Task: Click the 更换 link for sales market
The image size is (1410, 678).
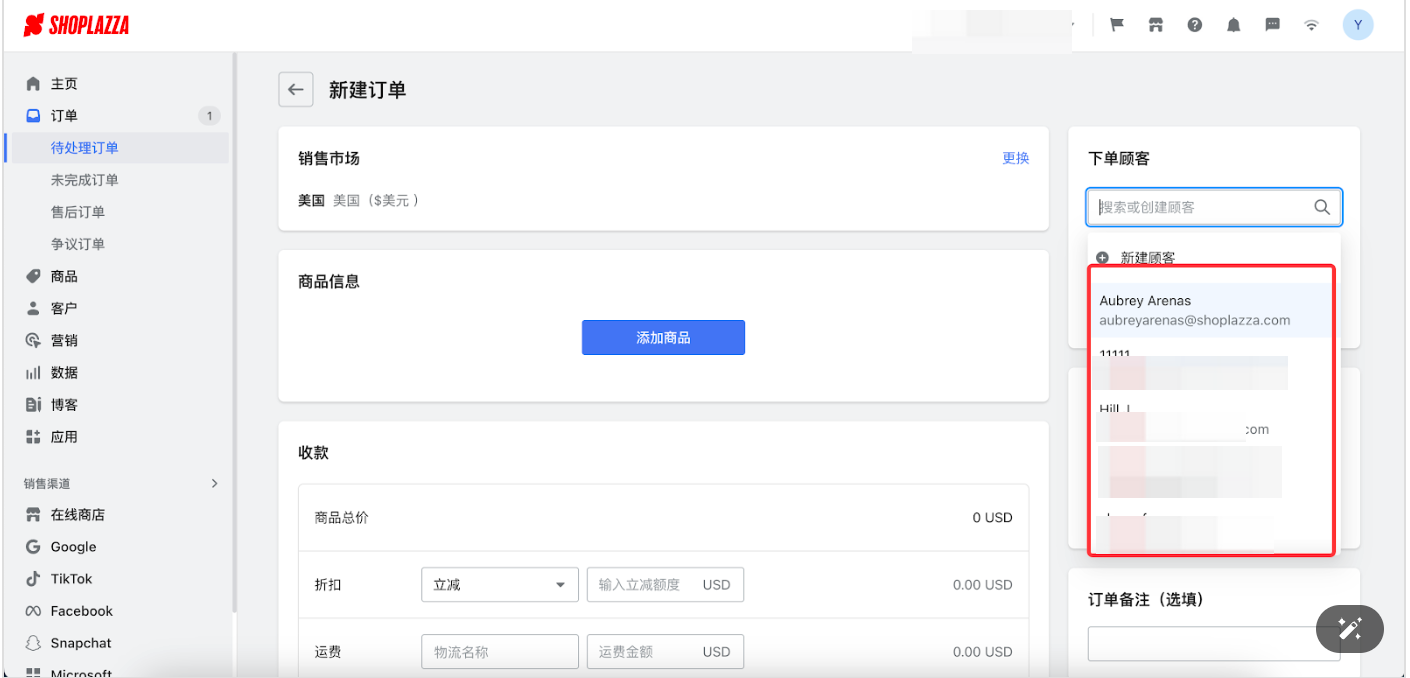Action: [1015, 158]
